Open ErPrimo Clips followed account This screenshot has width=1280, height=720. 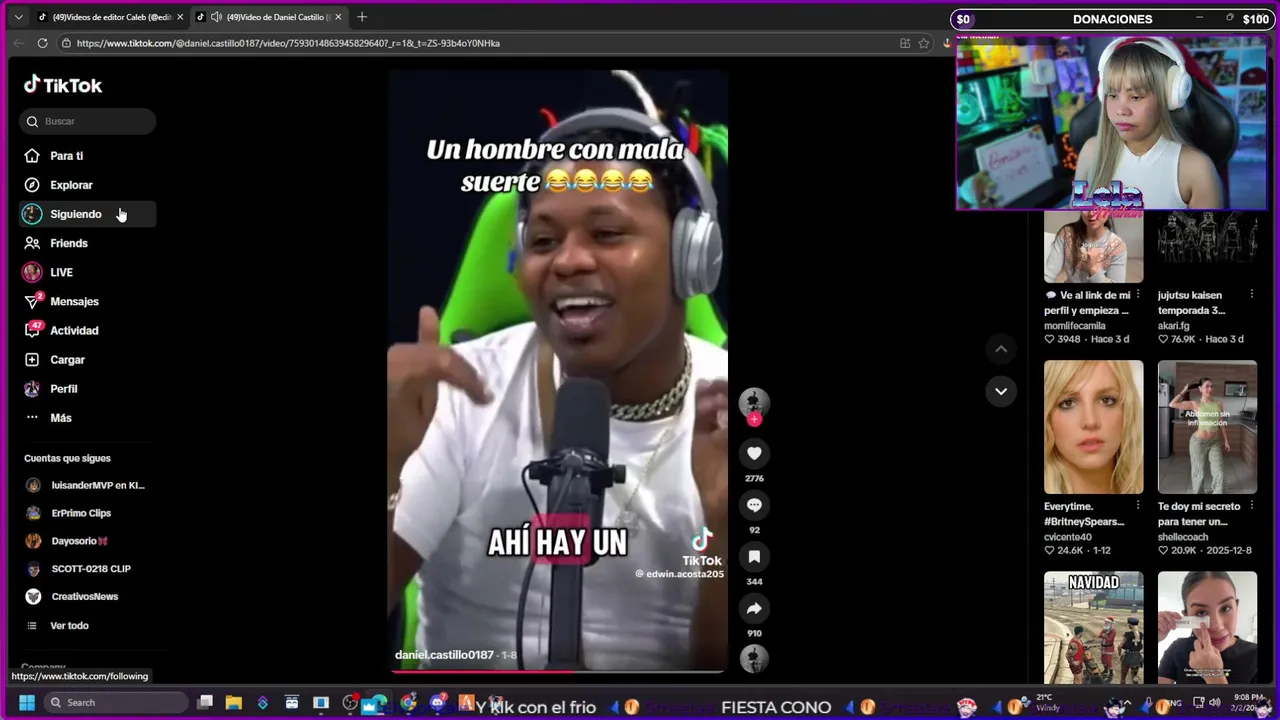coord(88,513)
